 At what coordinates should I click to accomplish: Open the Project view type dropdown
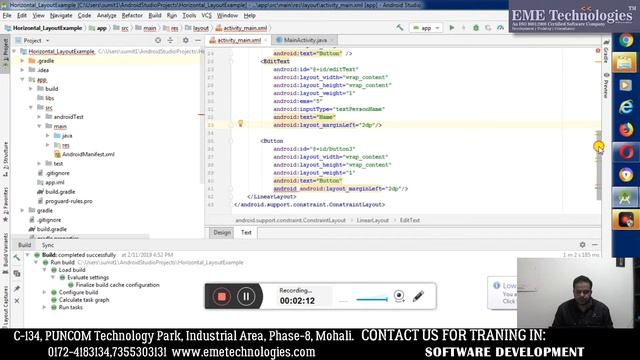pyautogui.click(x=33, y=40)
